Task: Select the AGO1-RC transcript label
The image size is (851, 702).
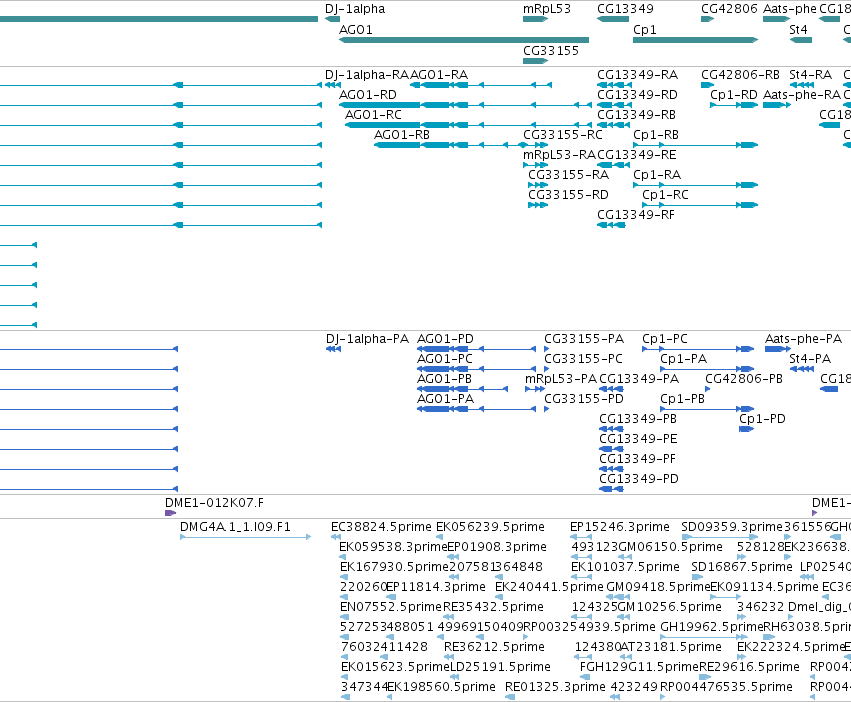Action: [x=373, y=115]
